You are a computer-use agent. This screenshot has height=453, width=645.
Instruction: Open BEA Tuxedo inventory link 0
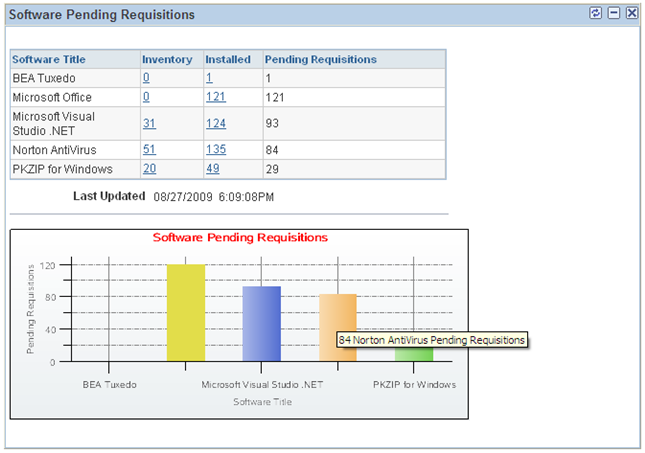click(x=146, y=78)
